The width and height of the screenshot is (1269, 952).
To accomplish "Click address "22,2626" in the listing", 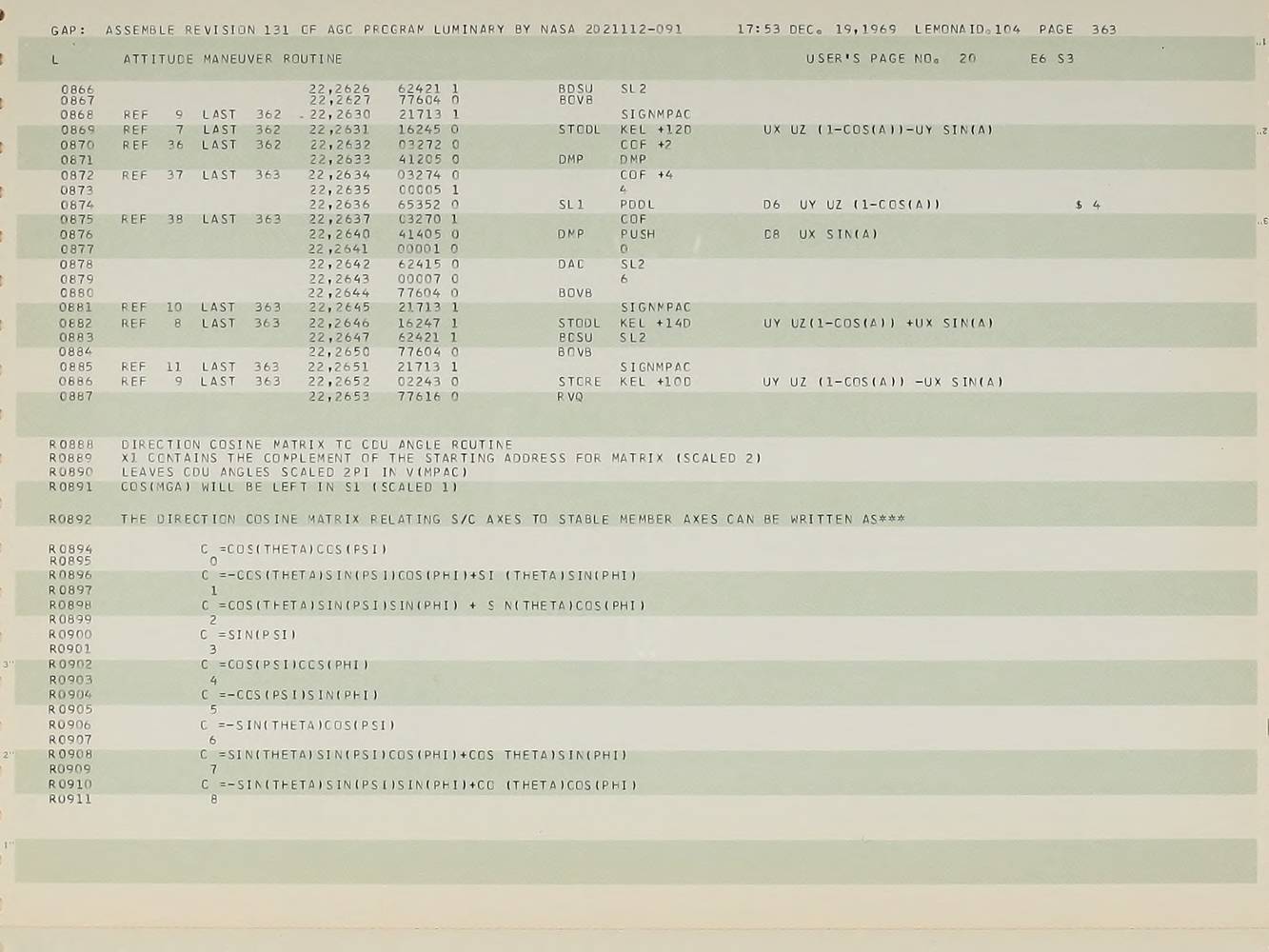I will (x=340, y=89).
